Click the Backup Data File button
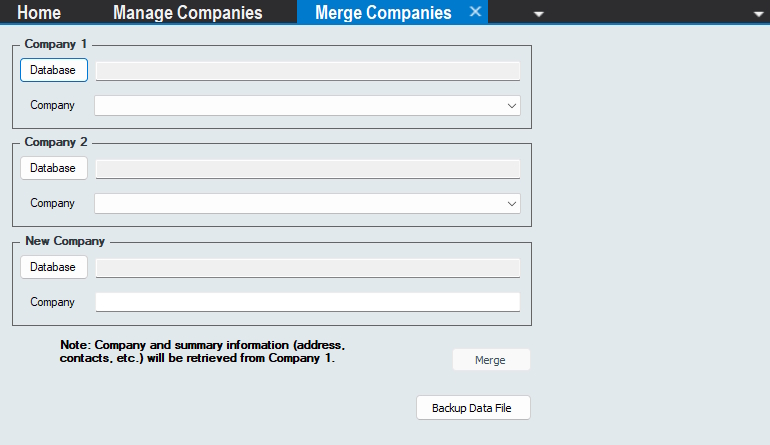Viewport: 770px width, 445px height. [x=473, y=408]
